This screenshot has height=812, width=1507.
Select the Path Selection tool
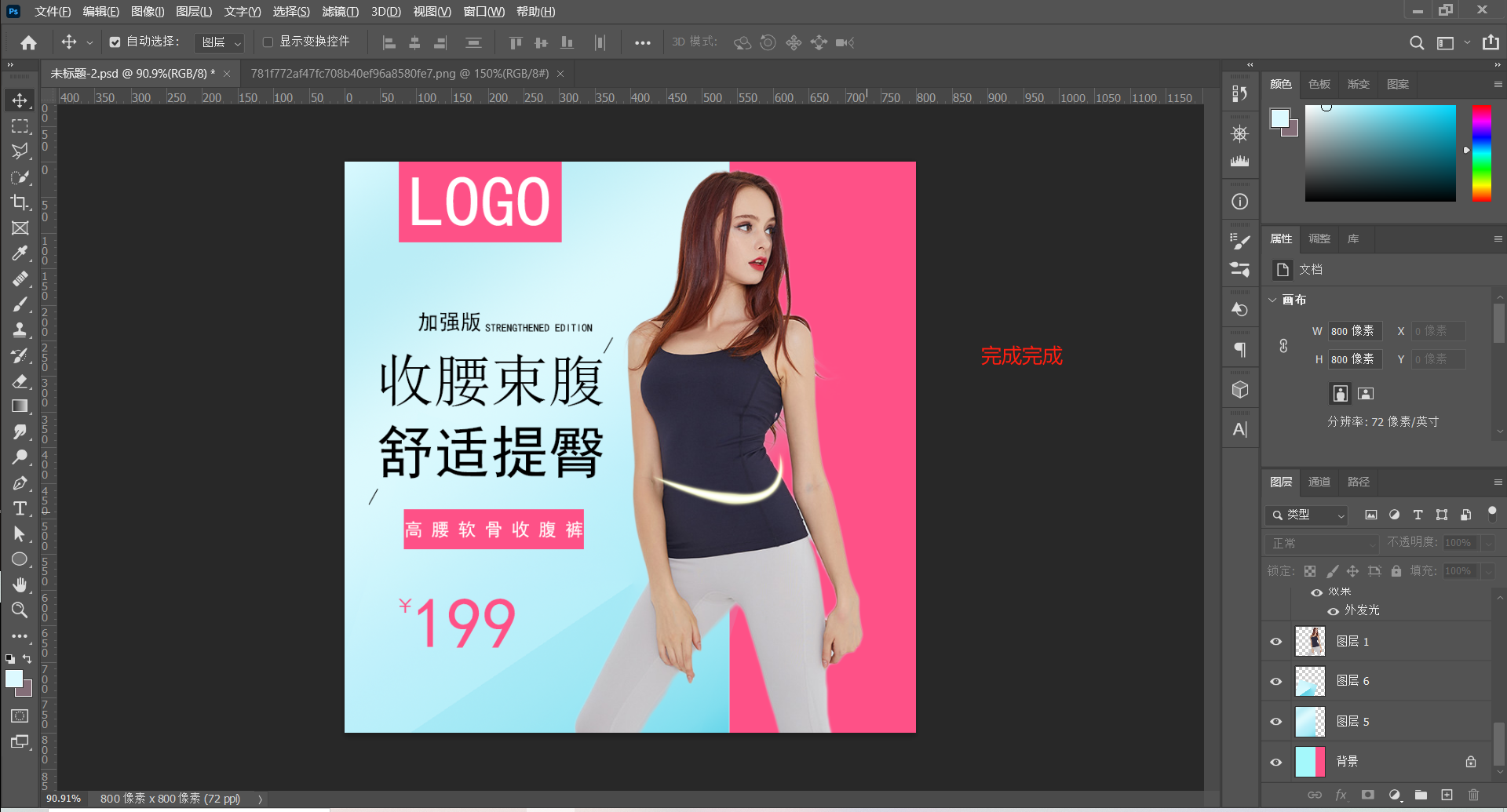[x=20, y=534]
